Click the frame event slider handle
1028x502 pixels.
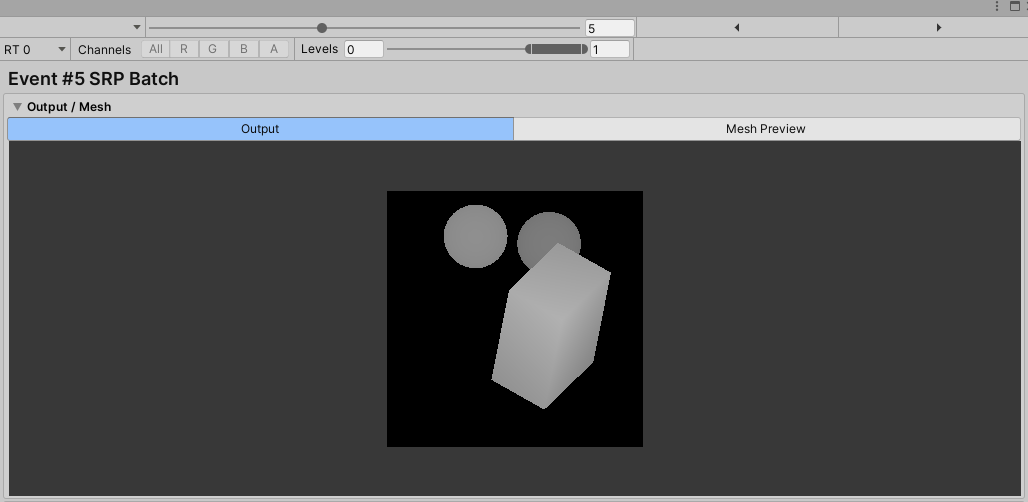322,28
